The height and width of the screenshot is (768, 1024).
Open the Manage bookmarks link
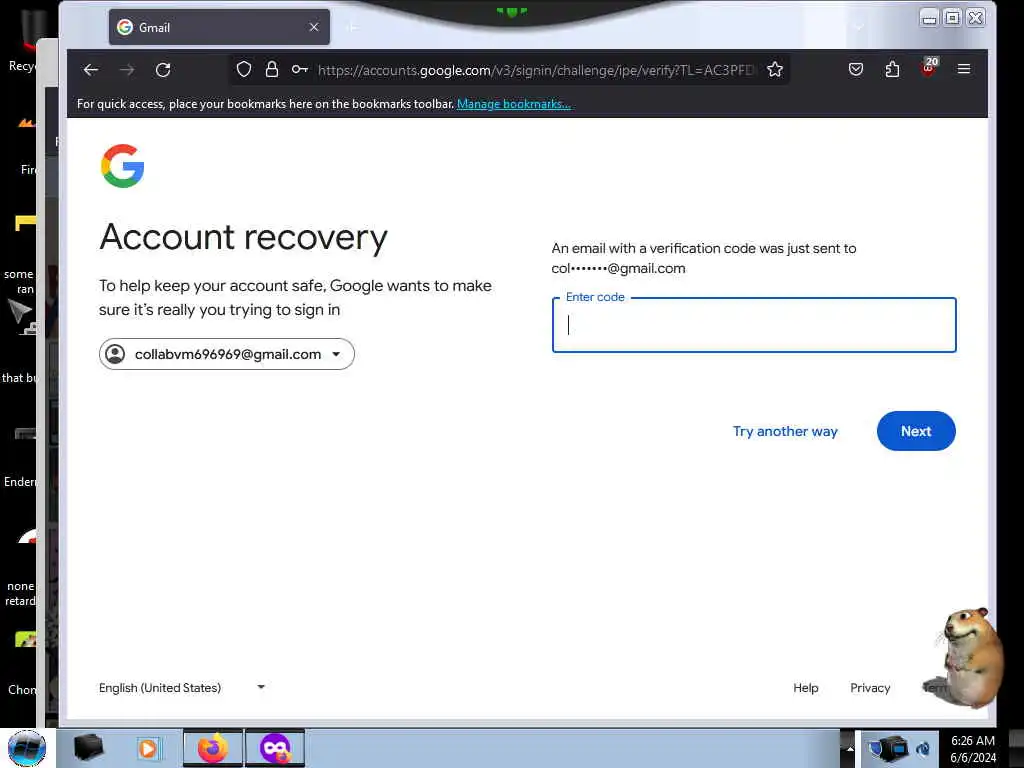[x=513, y=104]
